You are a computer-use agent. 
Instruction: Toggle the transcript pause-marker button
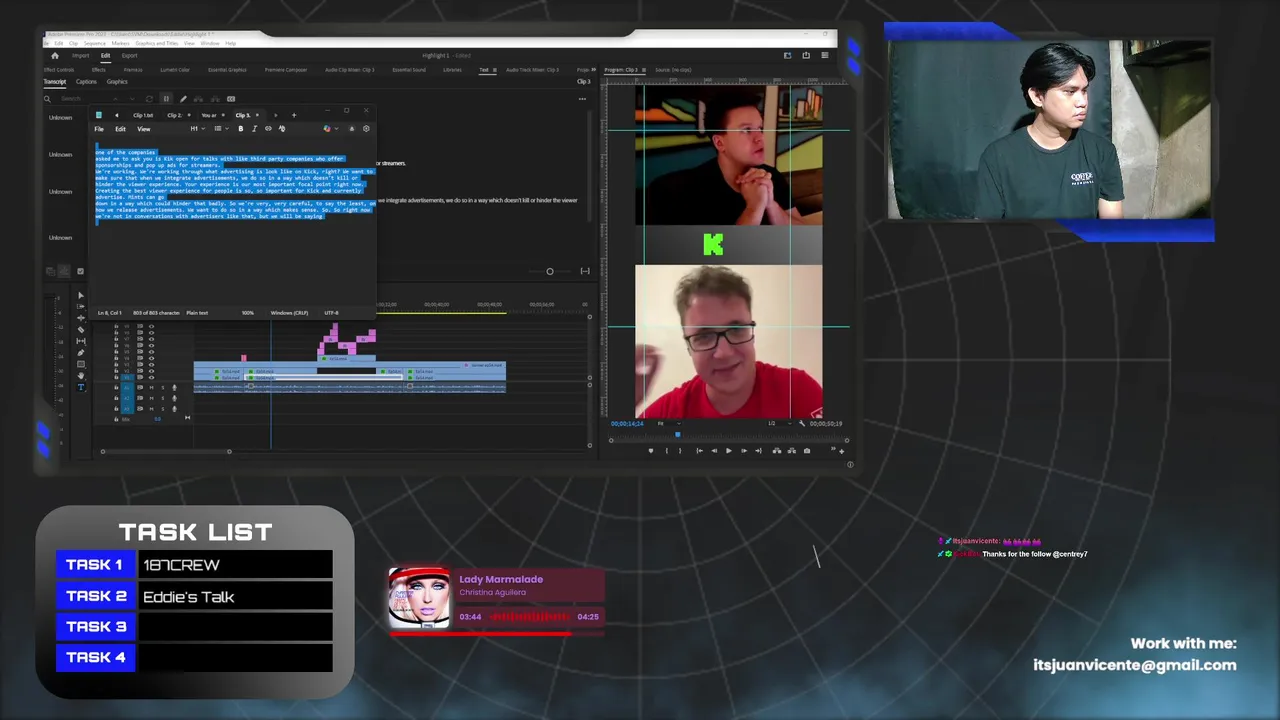(166, 99)
